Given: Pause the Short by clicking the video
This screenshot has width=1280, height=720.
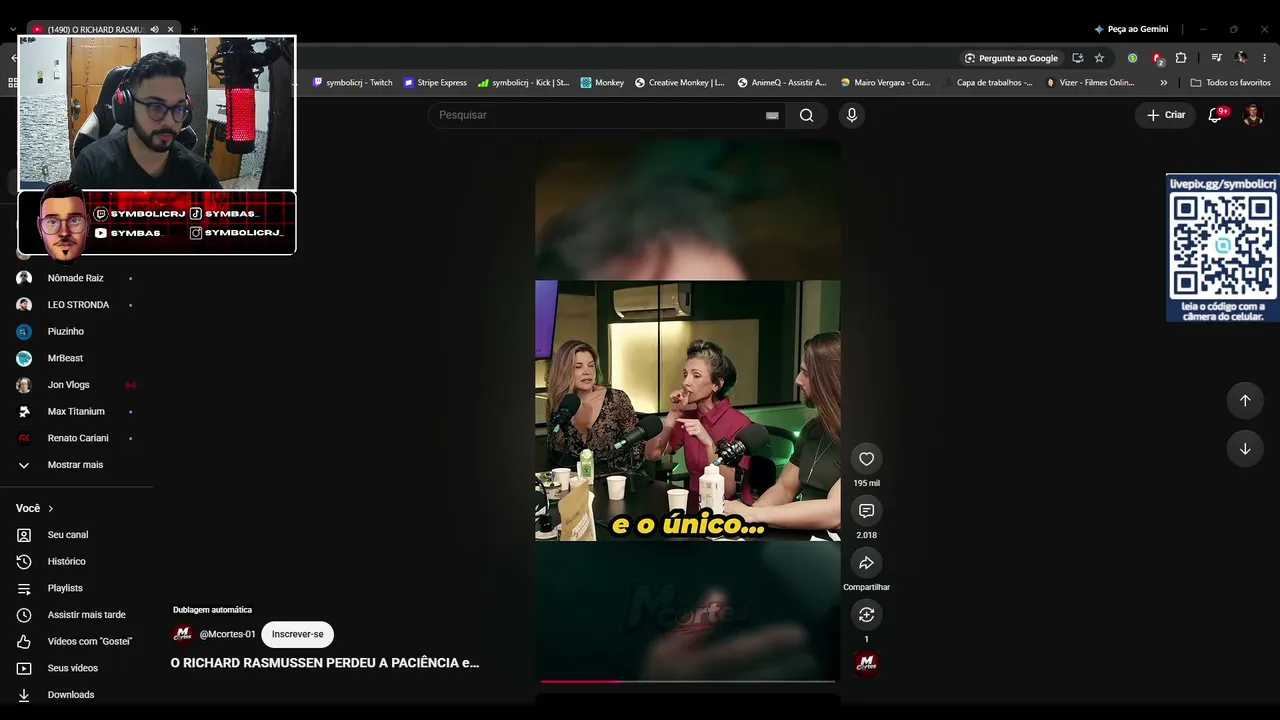Looking at the screenshot, I should [x=688, y=410].
